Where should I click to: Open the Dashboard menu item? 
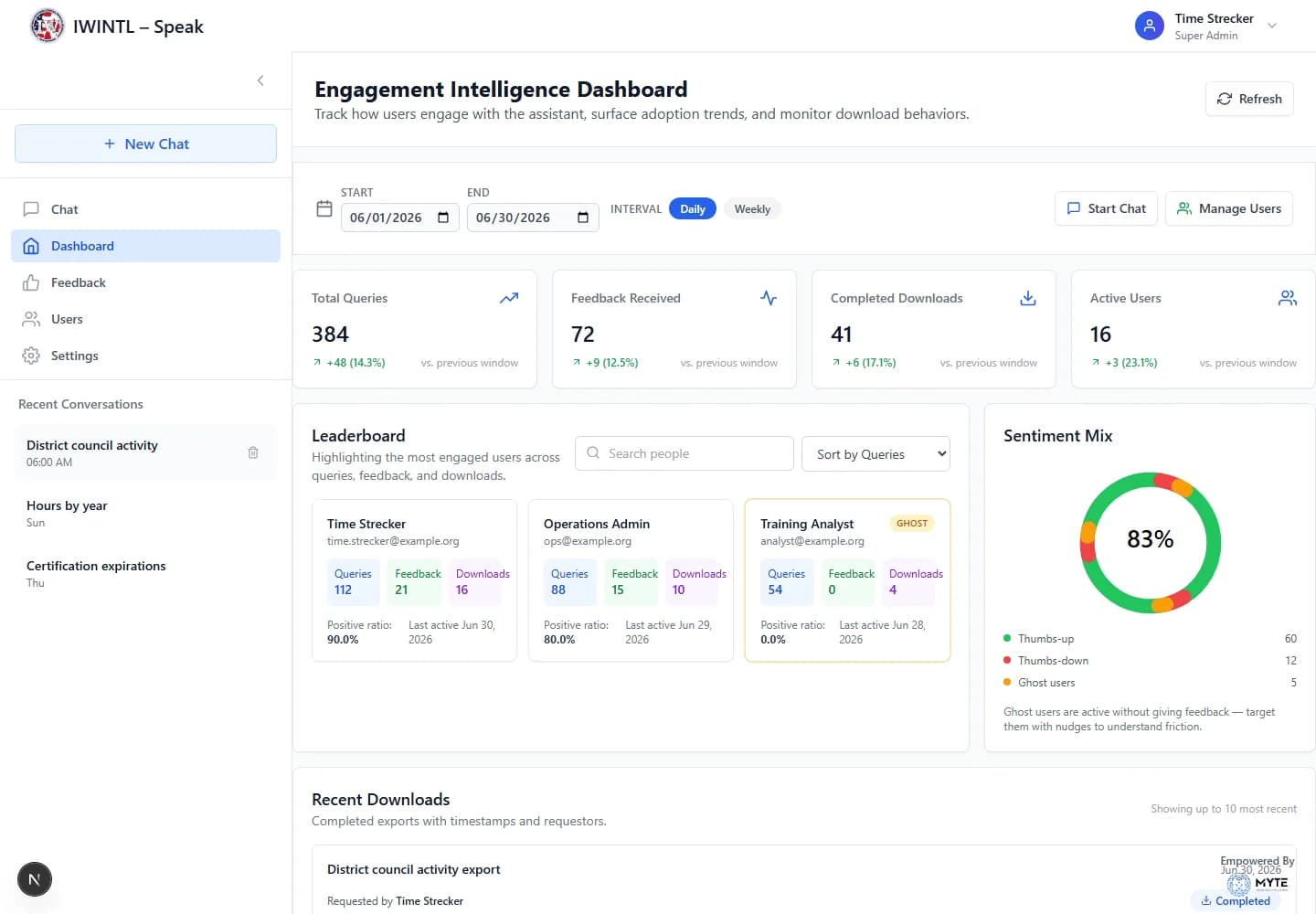click(x=145, y=246)
